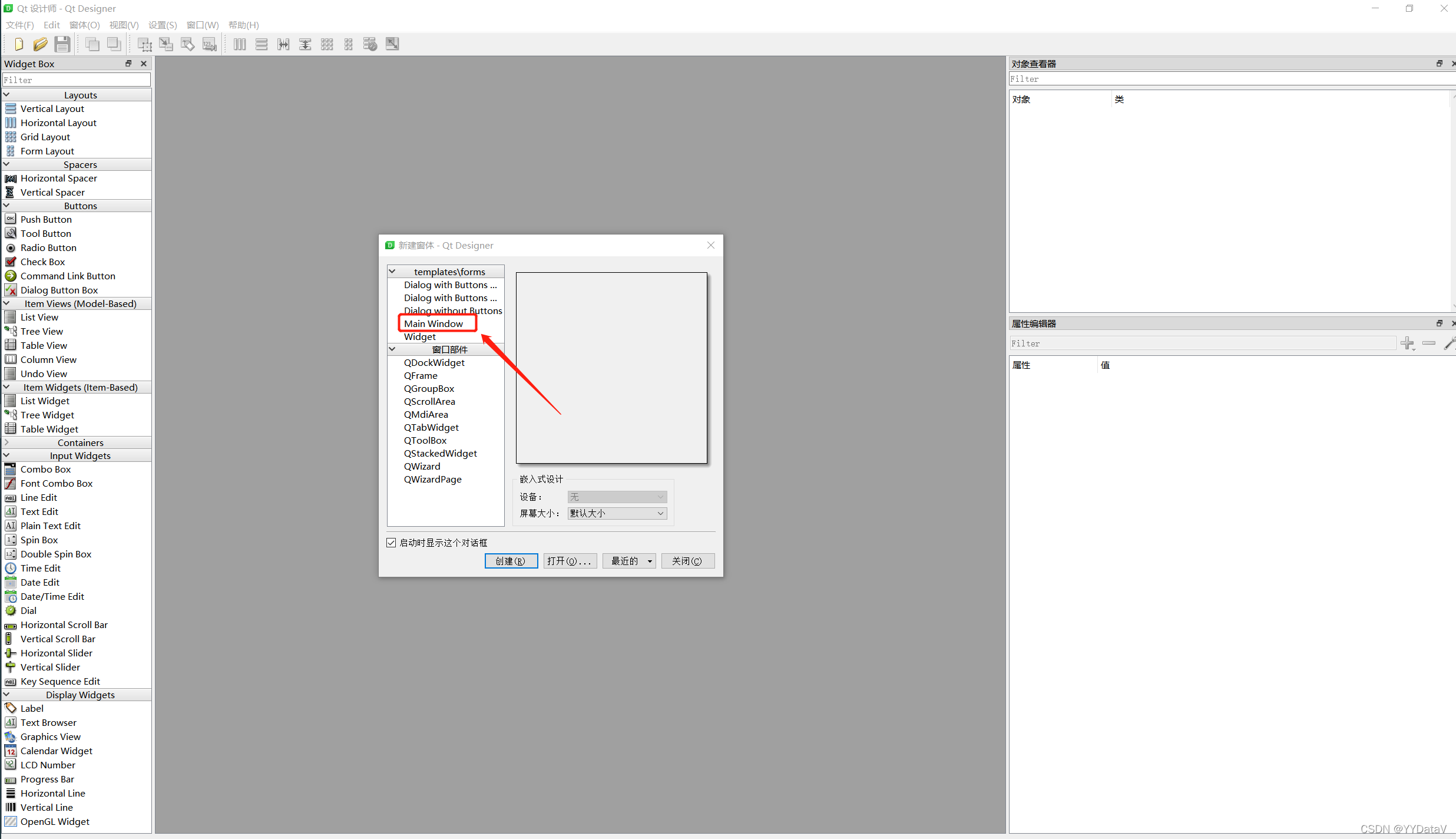This screenshot has width=1456, height=839.
Task: Click Lay Out Vertically in Splitter icon
Action: point(305,44)
